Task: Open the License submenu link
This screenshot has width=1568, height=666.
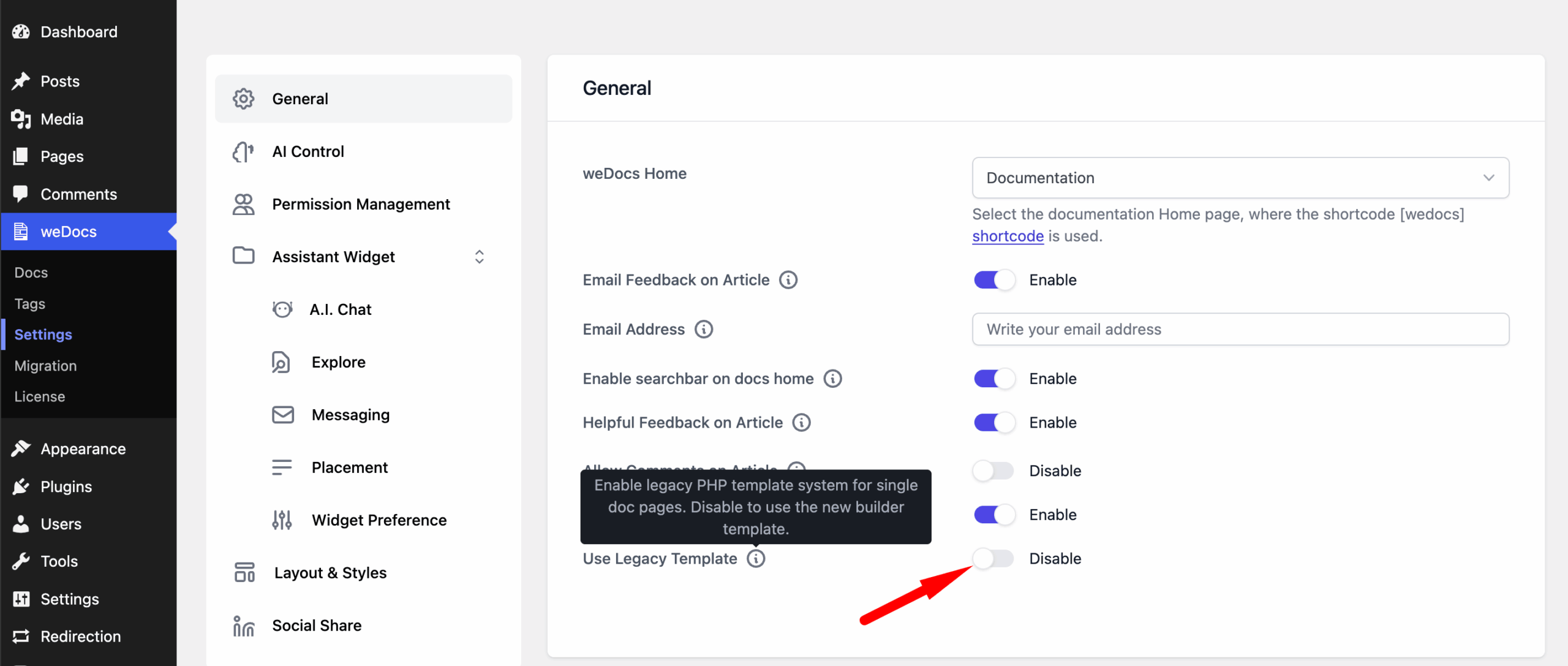Action: [40, 397]
